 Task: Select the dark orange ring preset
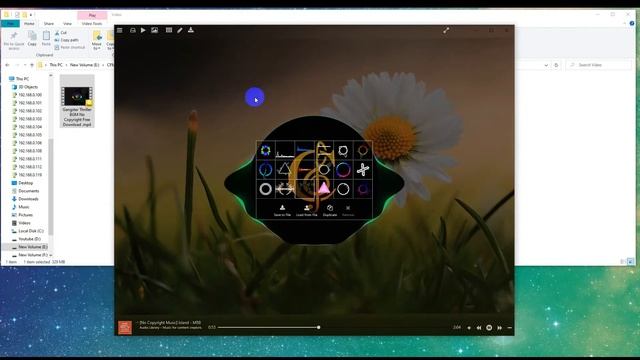pos(363,151)
